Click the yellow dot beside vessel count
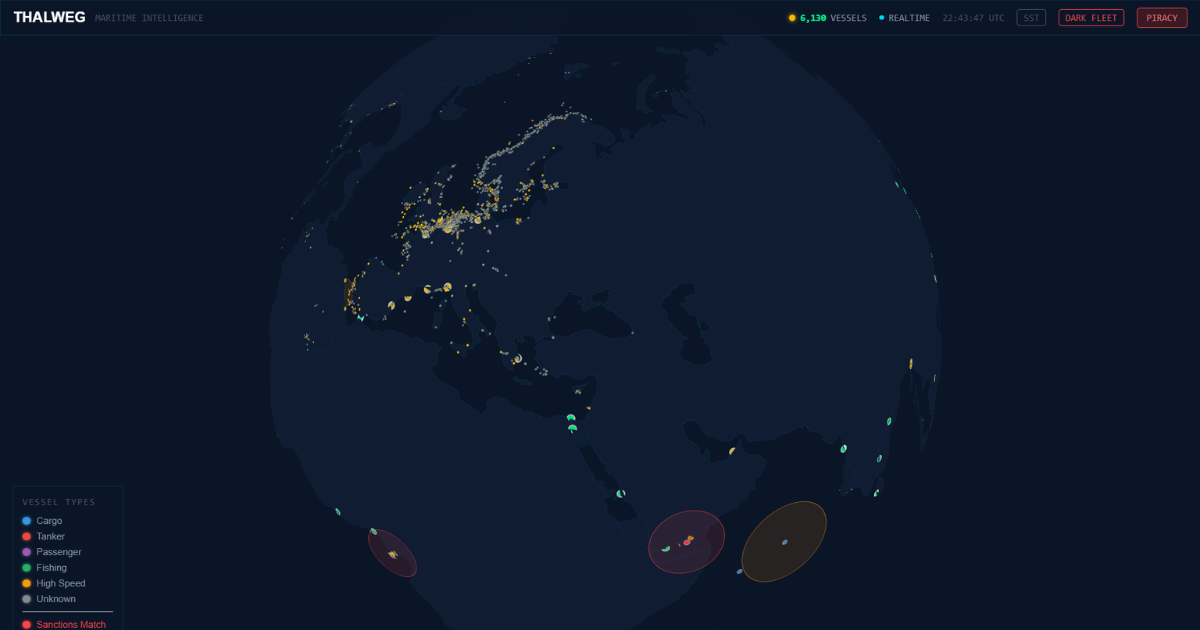This screenshot has width=1200, height=630. click(x=792, y=18)
